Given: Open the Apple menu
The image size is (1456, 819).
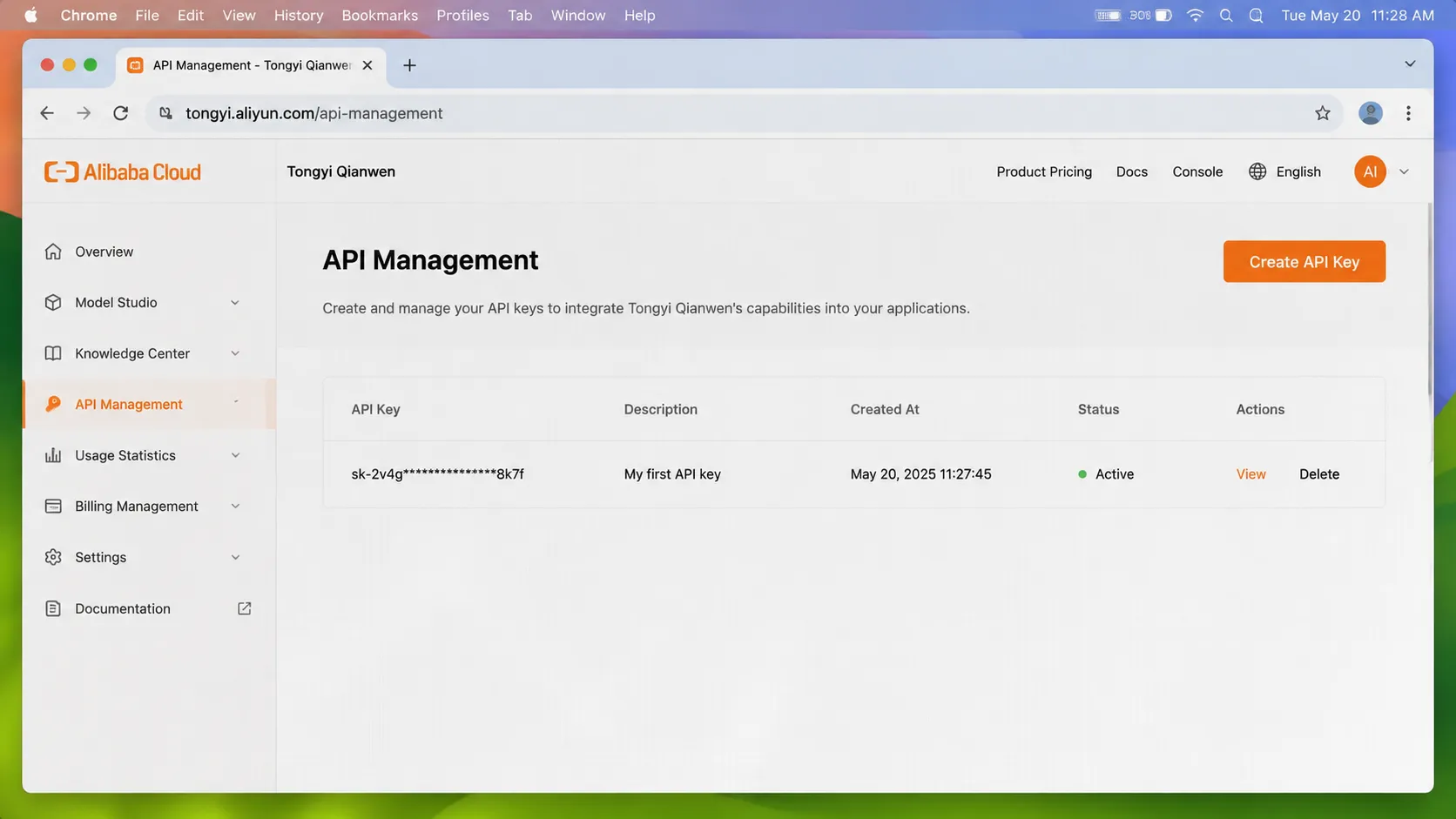Looking at the screenshot, I should click(x=30, y=16).
